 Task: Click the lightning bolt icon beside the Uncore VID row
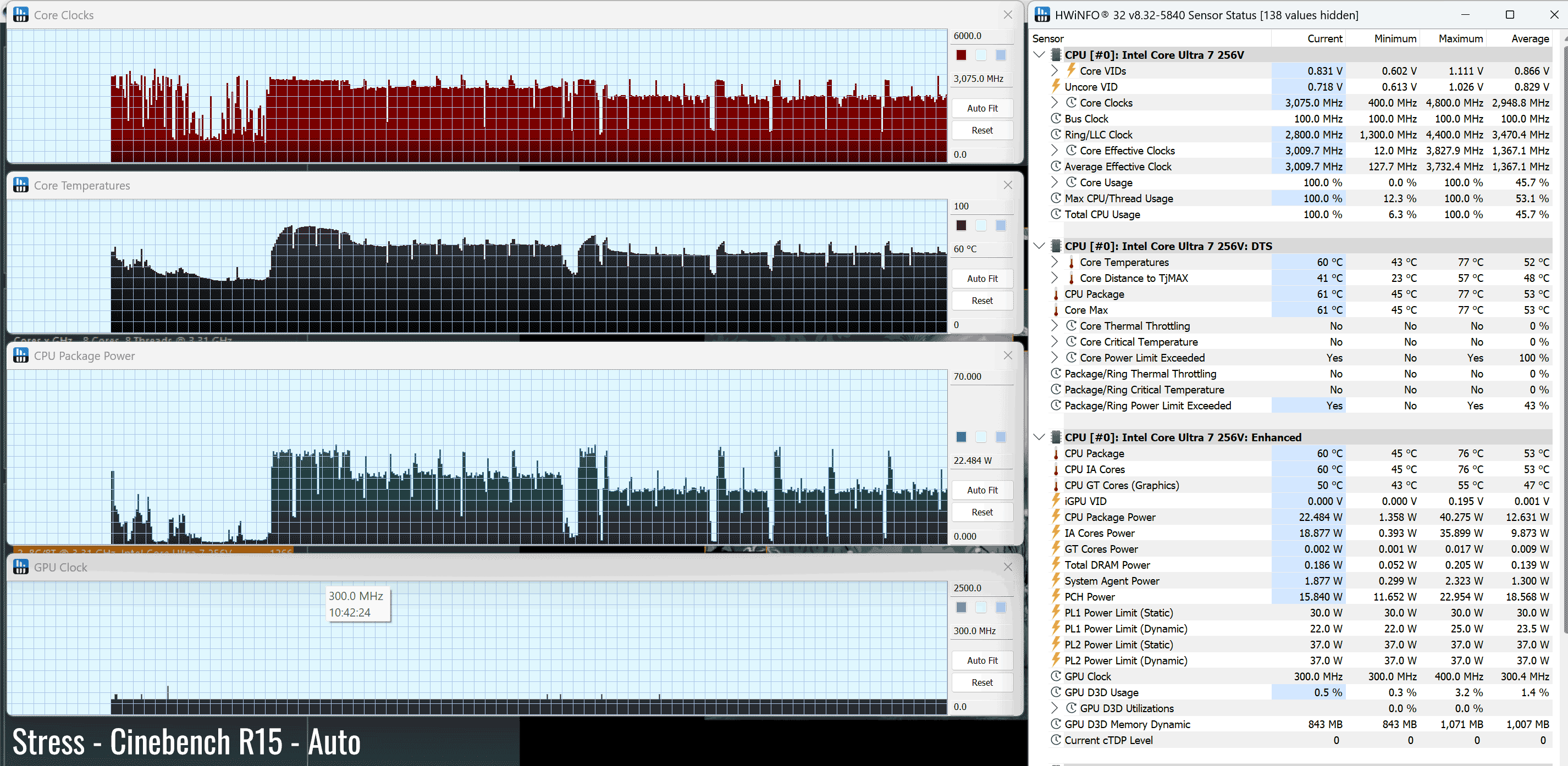[x=1056, y=87]
